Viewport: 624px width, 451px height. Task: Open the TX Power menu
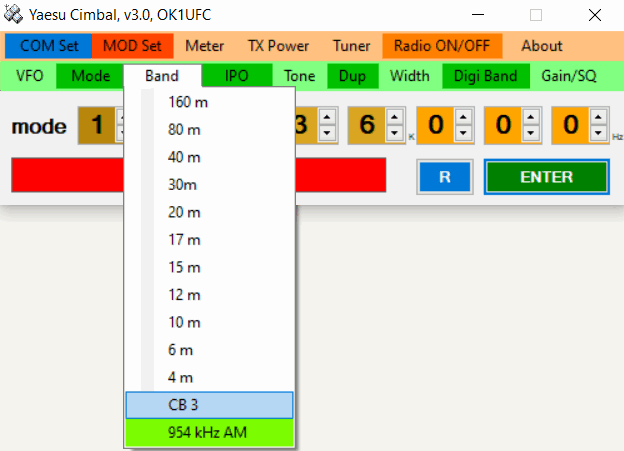tap(278, 46)
